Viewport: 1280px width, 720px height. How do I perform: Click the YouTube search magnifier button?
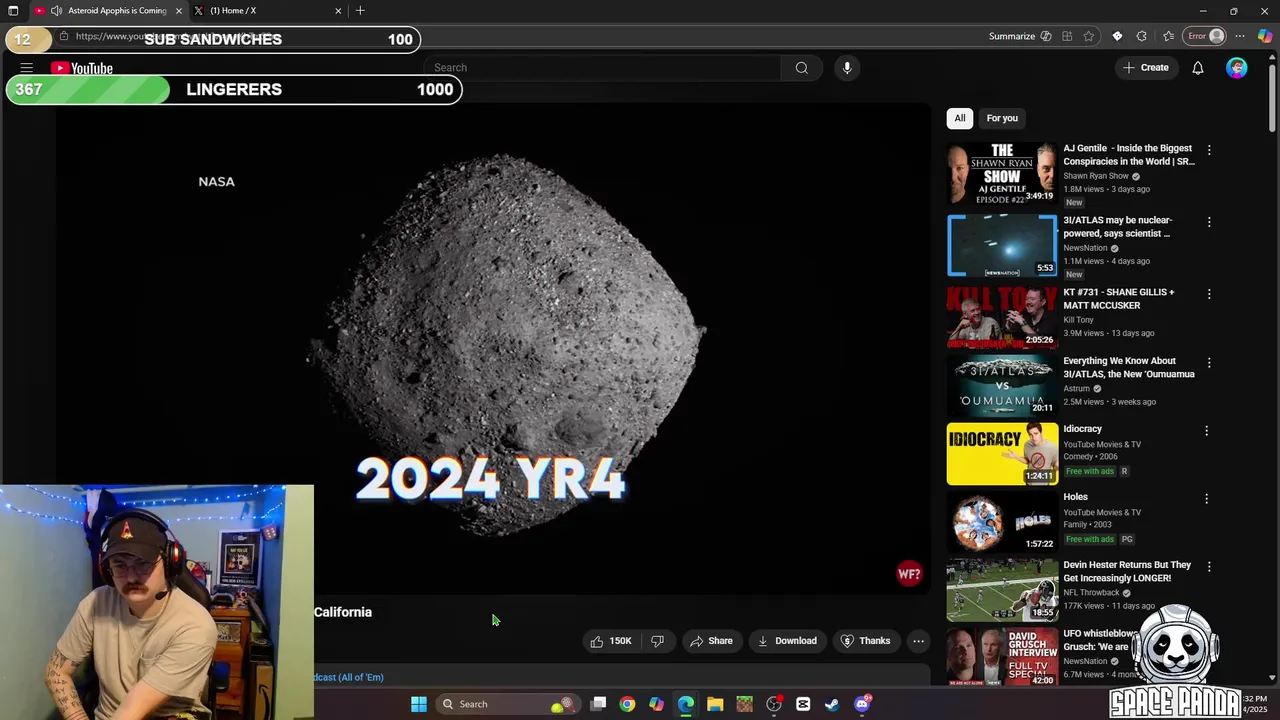click(801, 68)
